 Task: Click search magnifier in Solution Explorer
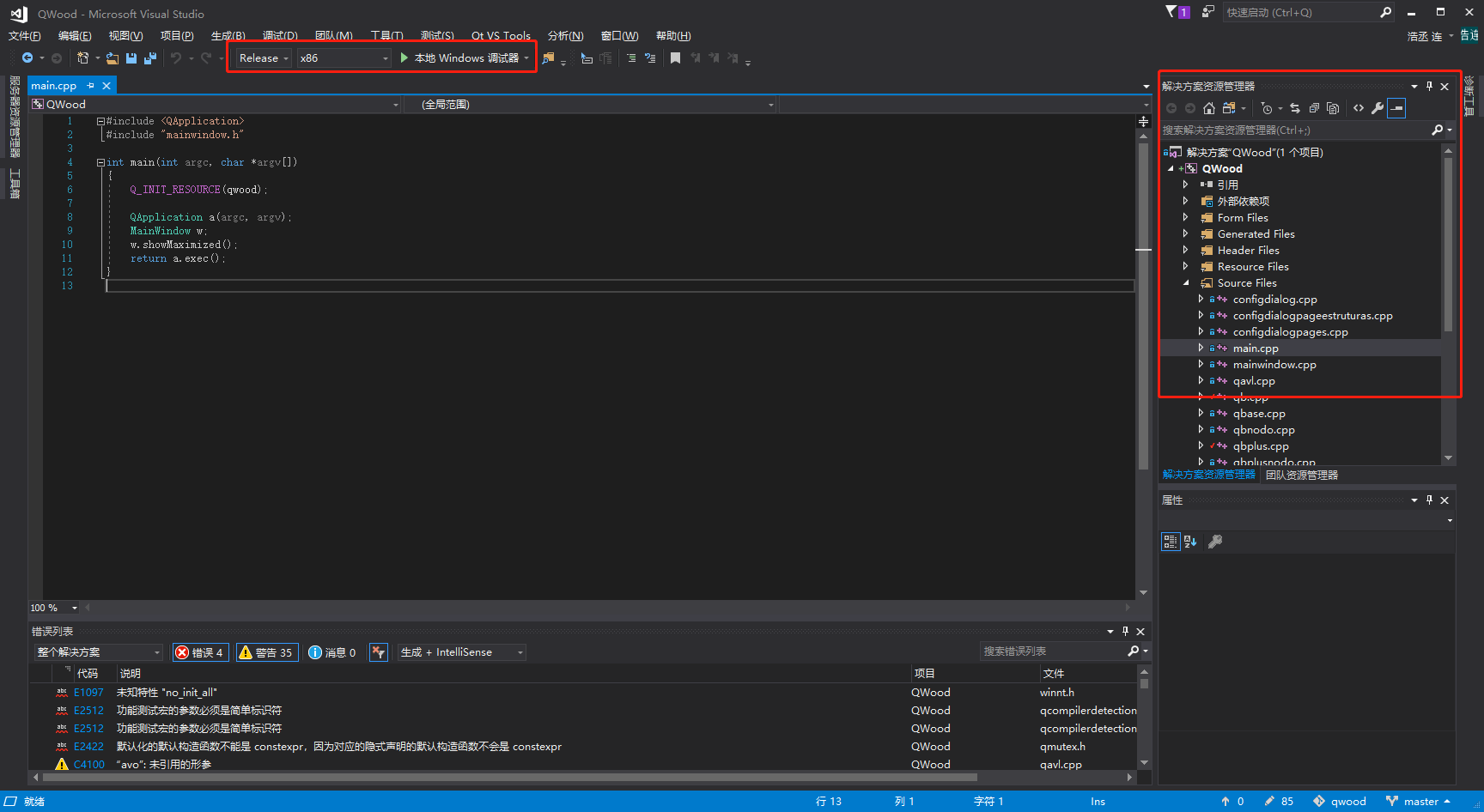click(1437, 130)
